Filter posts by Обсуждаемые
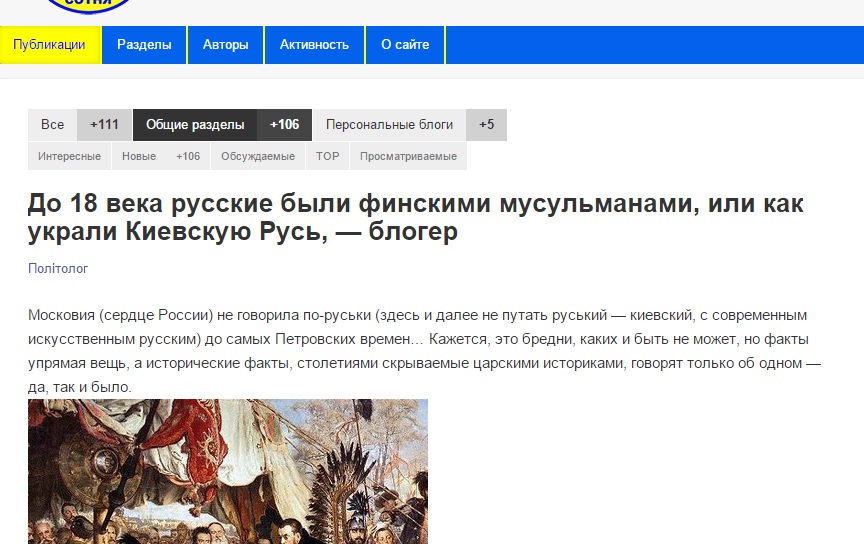Viewport: 864px width, 544px height. coord(258,156)
